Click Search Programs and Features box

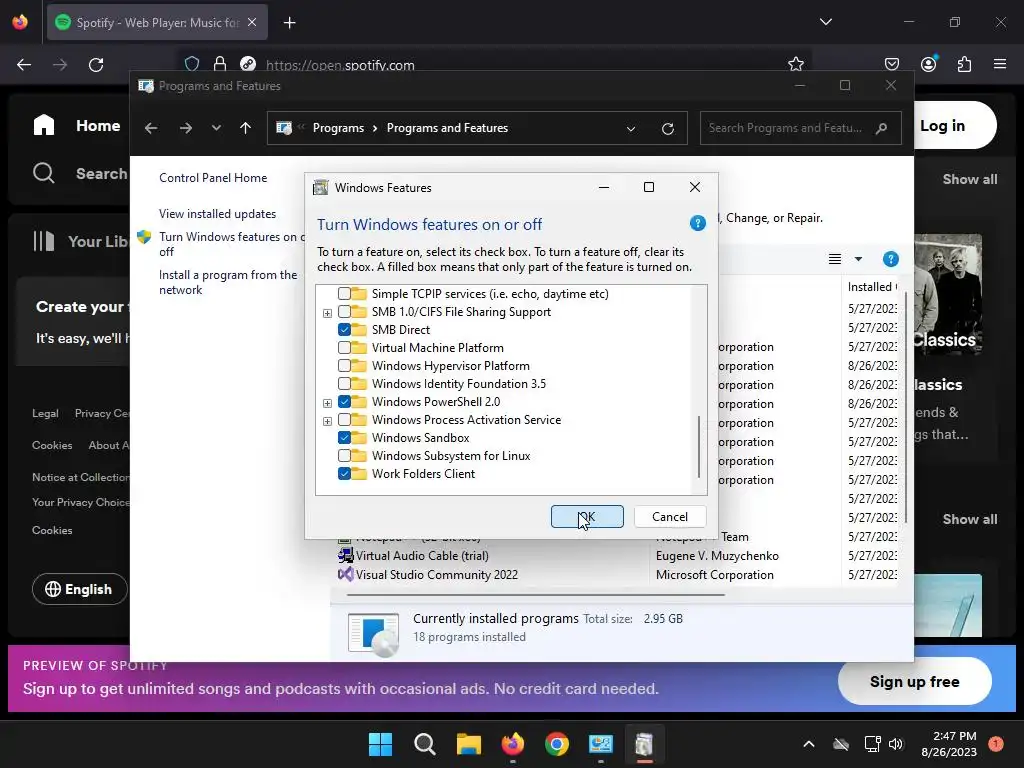[x=801, y=128]
